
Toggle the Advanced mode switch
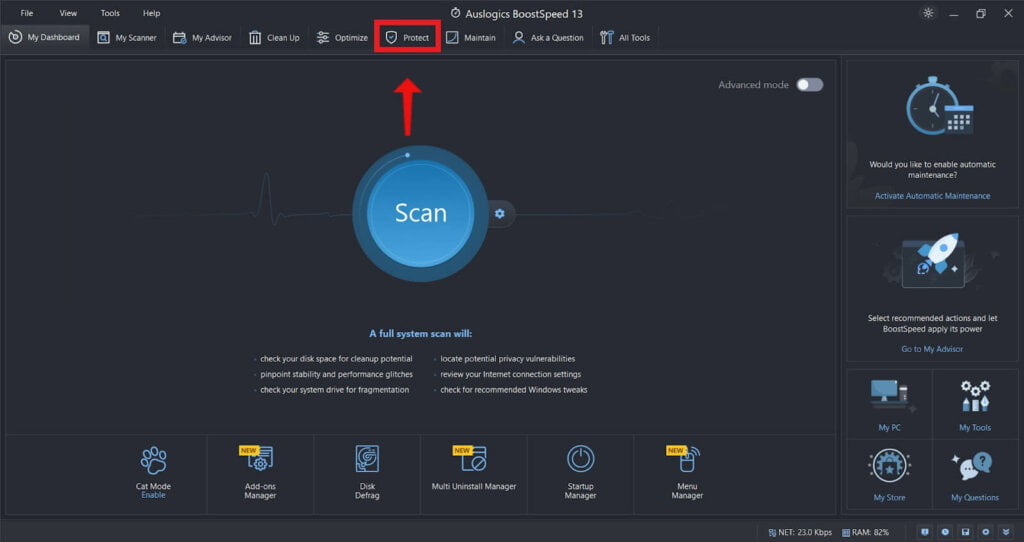point(810,85)
